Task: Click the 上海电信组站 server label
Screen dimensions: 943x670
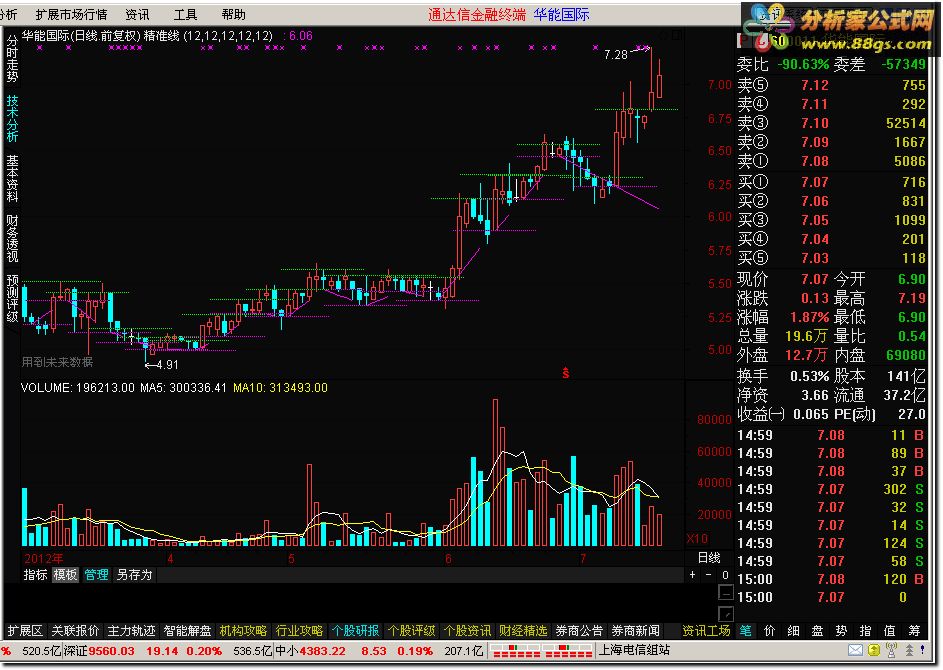Action: [x=634, y=651]
